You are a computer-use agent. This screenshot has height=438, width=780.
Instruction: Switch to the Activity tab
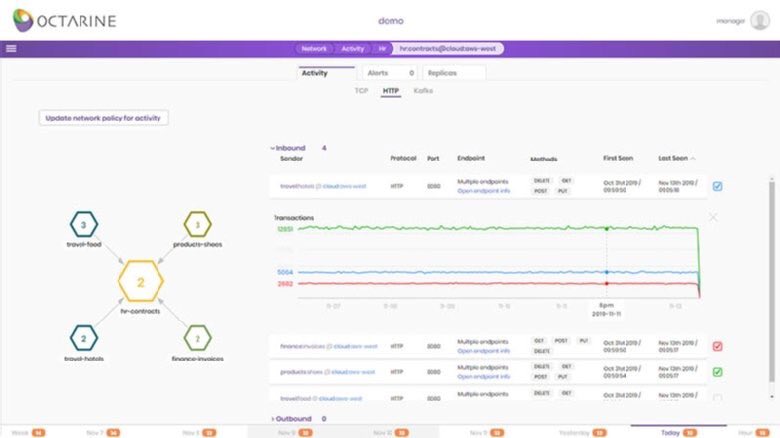327,73
